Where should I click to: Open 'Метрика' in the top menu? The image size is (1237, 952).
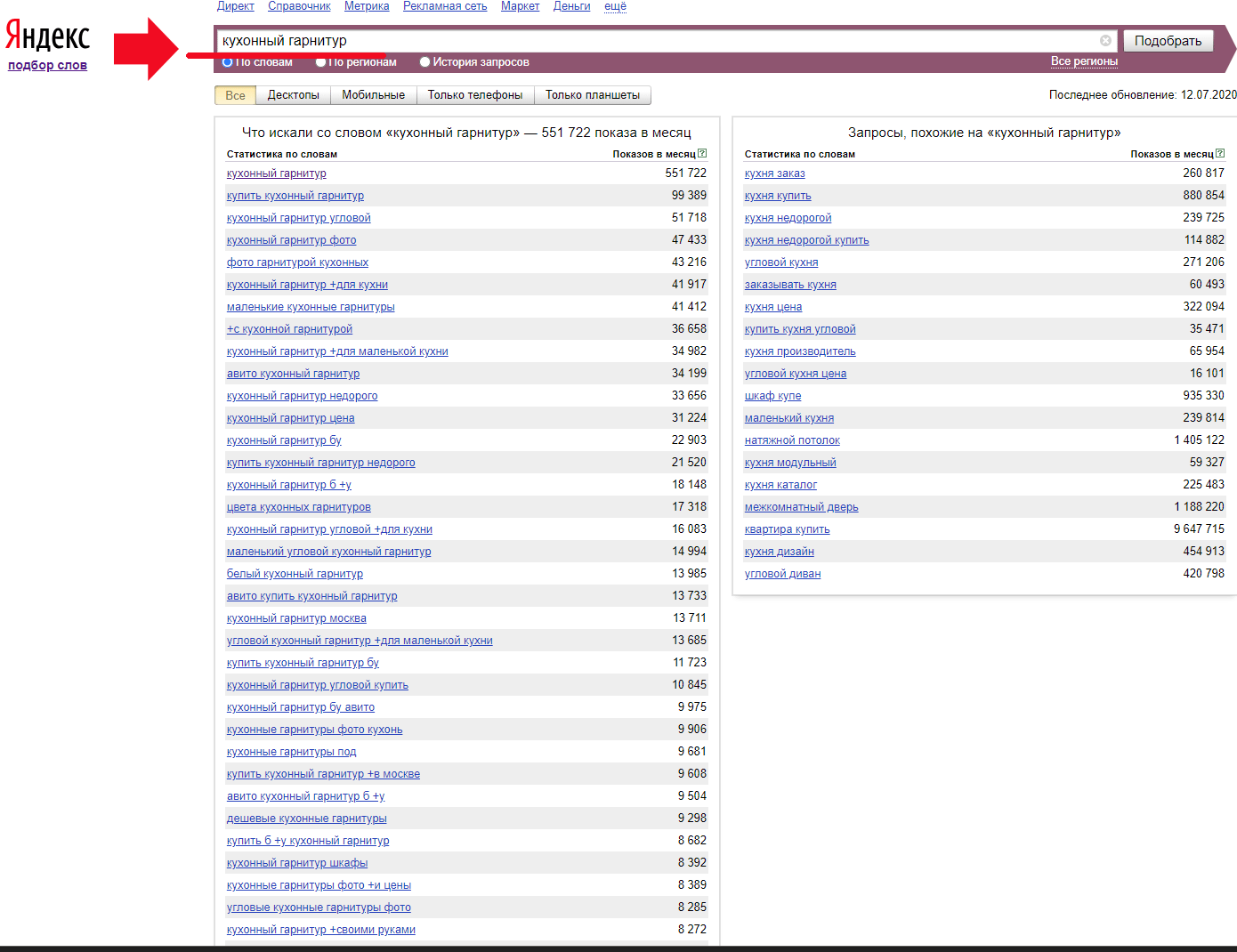coord(367,6)
